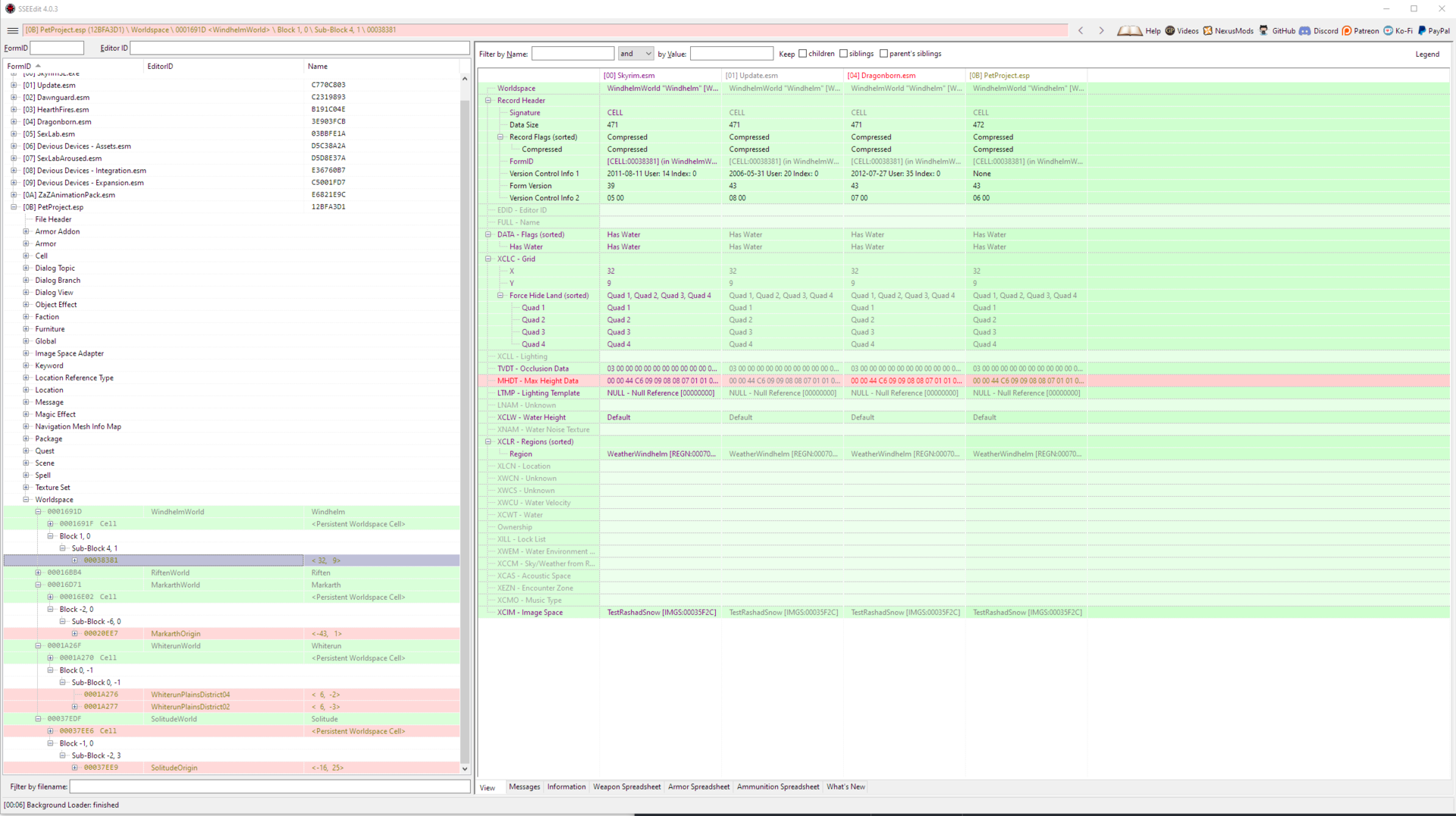Screen dimensions: 1456x816
Task: Focus the FormID search field
Action: [56, 48]
